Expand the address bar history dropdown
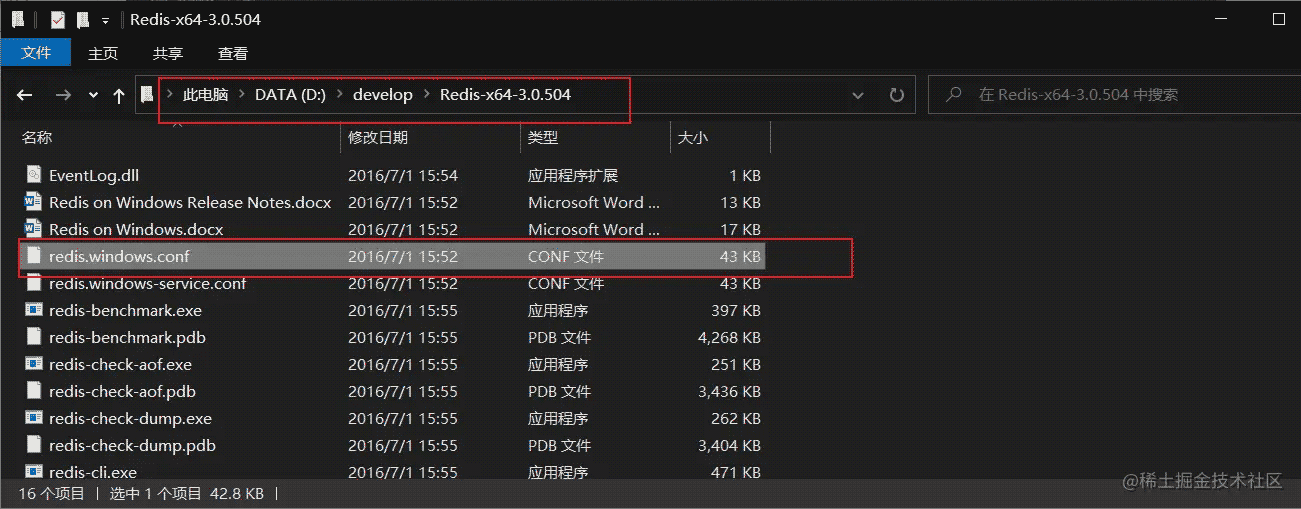Viewport: 1301px width, 509px height. 858,95
